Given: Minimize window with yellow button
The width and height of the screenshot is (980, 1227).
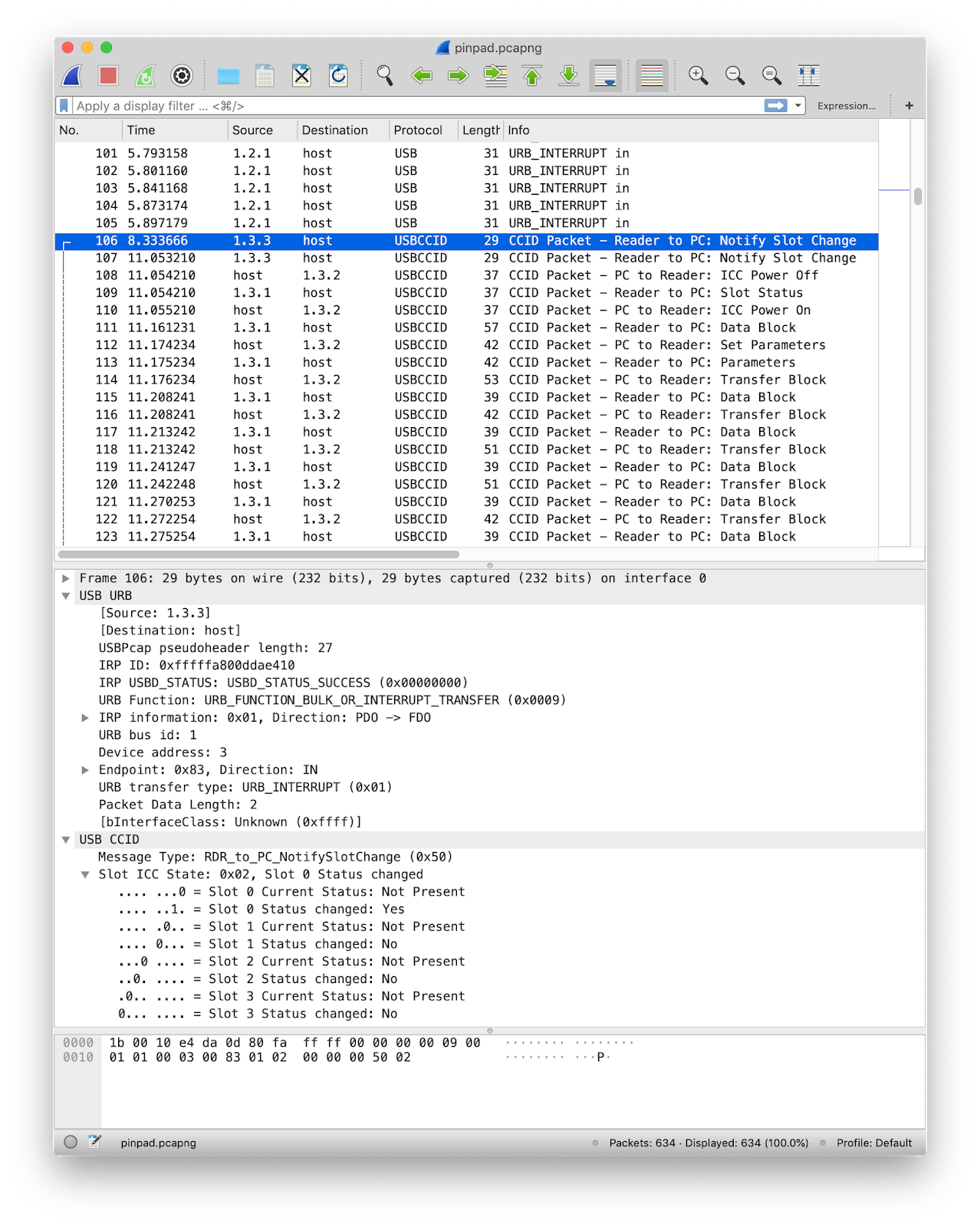Looking at the screenshot, I should tap(87, 48).
